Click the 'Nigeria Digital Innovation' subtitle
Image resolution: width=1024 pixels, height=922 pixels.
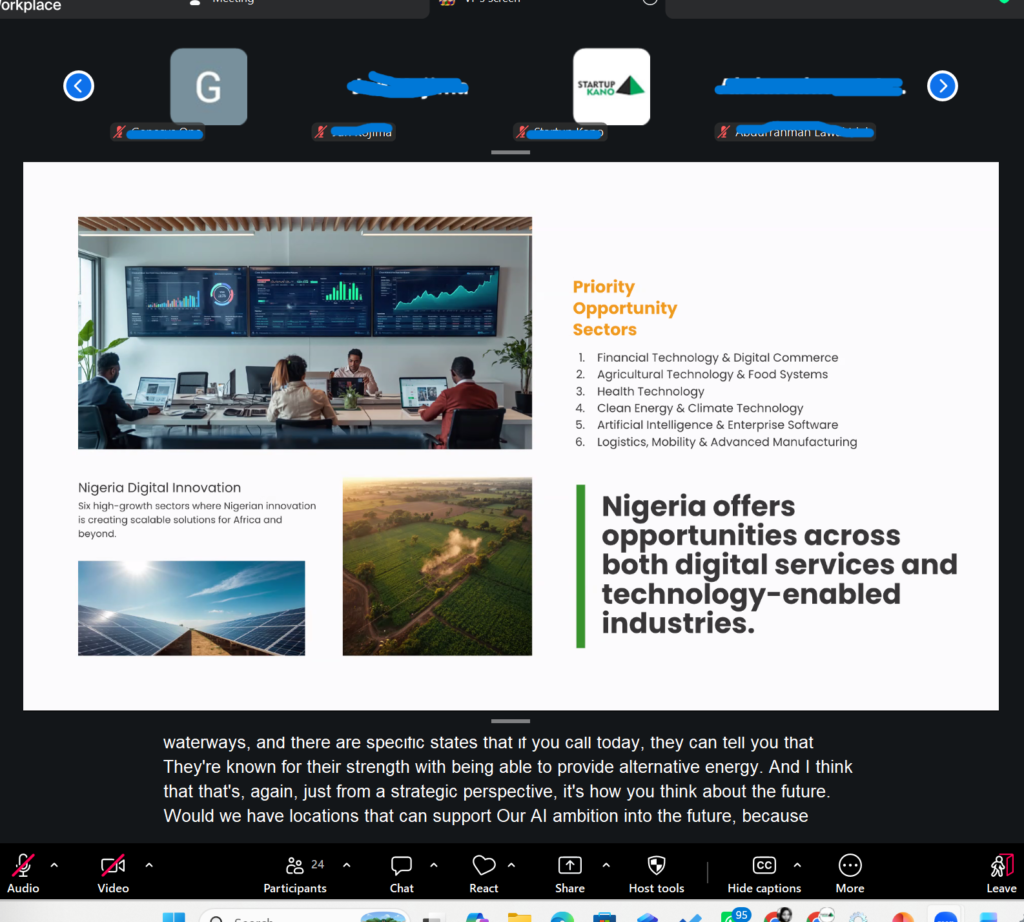[159, 488]
